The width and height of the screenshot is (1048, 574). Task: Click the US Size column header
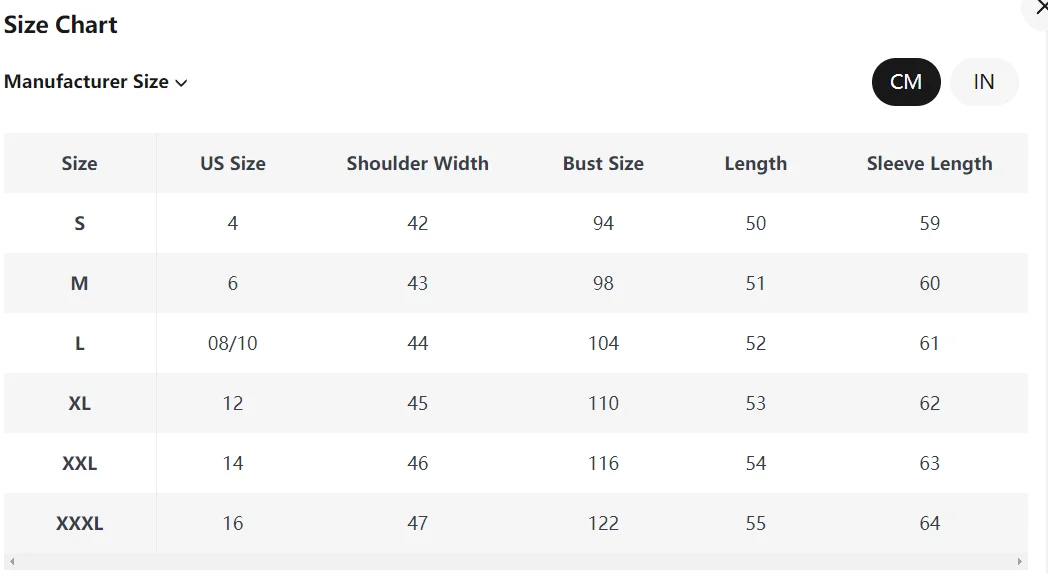click(x=233, y=163)
